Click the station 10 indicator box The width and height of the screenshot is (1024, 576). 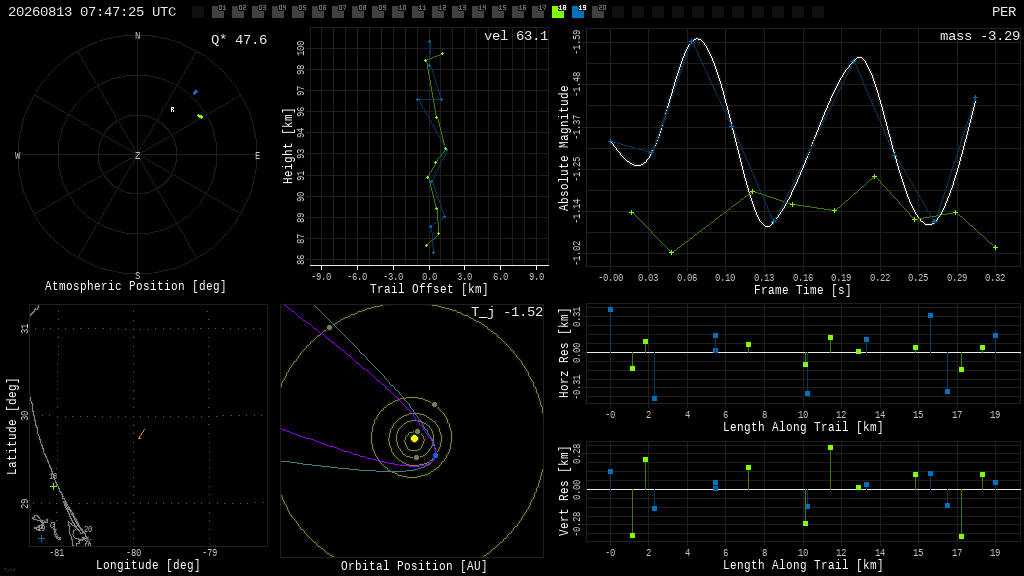(398, 11)
